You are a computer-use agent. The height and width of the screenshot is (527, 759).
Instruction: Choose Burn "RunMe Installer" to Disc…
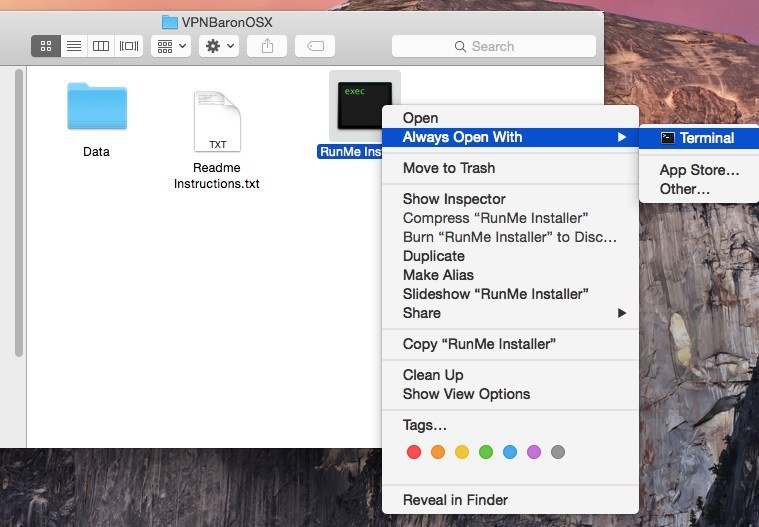[510, 237]
